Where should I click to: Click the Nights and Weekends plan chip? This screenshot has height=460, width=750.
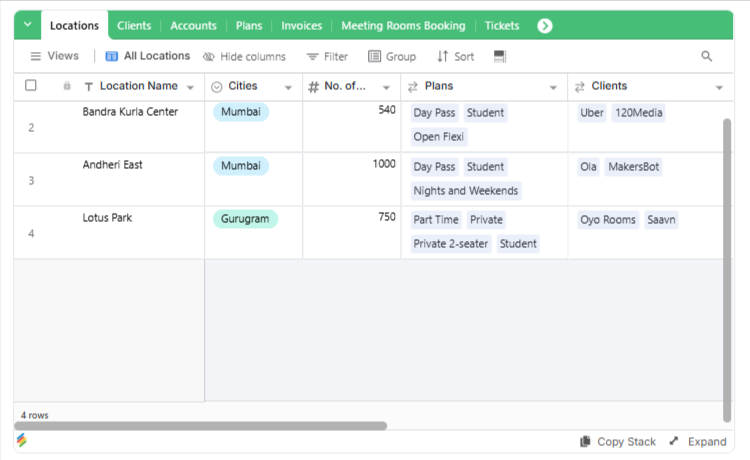(x=465, y=191)
